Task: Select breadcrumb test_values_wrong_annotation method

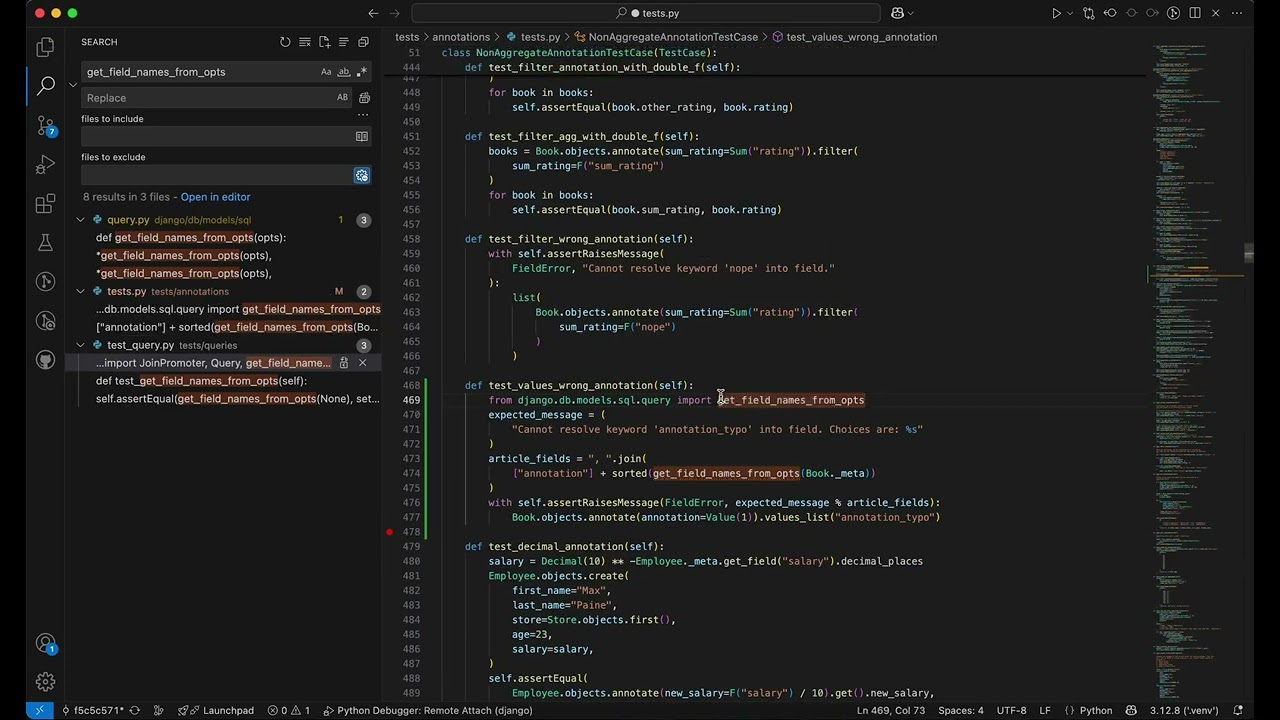Action: coord(854,37)
